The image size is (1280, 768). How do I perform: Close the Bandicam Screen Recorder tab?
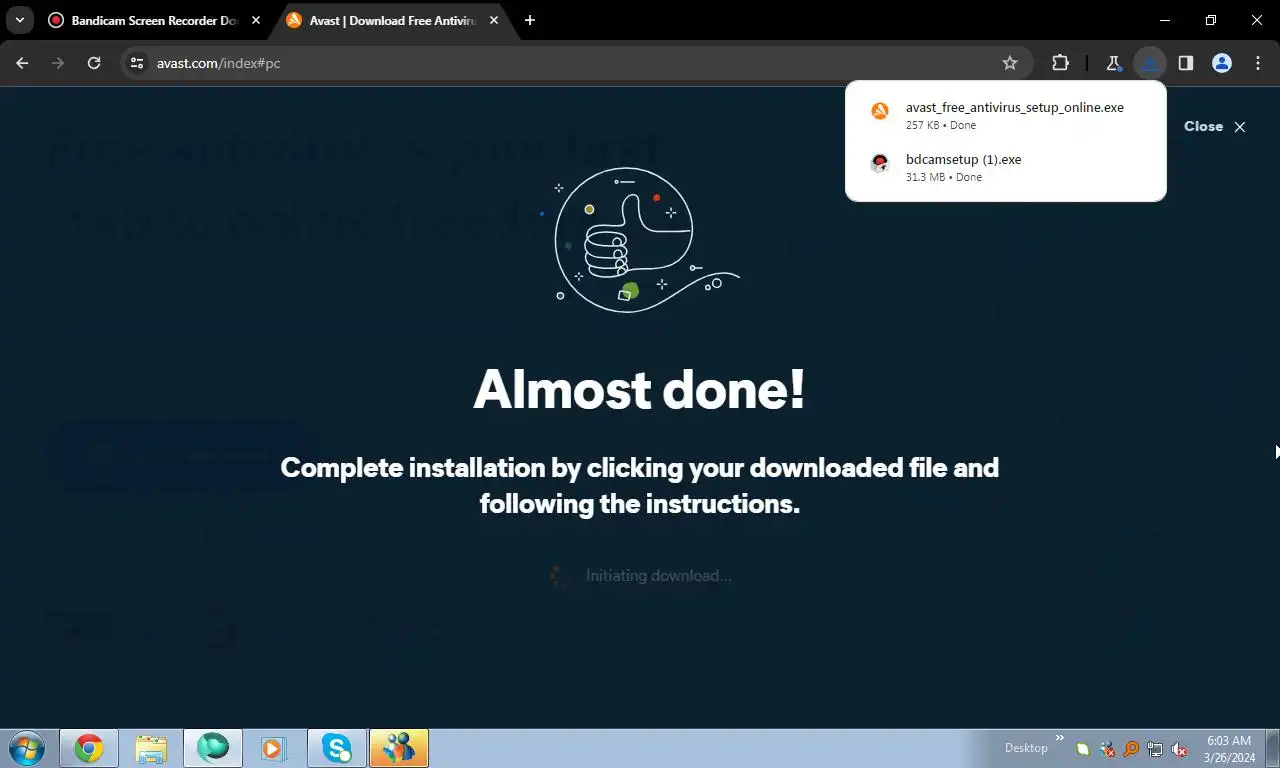coord(256,20)
